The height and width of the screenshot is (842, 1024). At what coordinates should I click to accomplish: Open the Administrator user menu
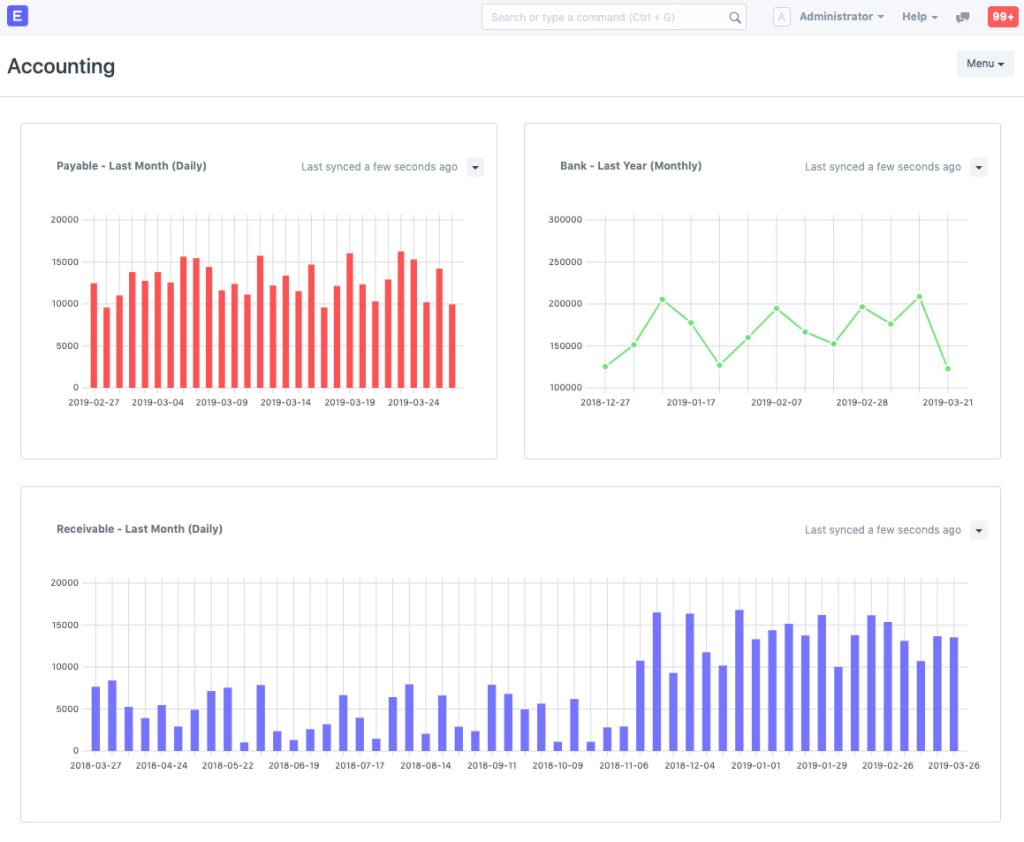841,17
